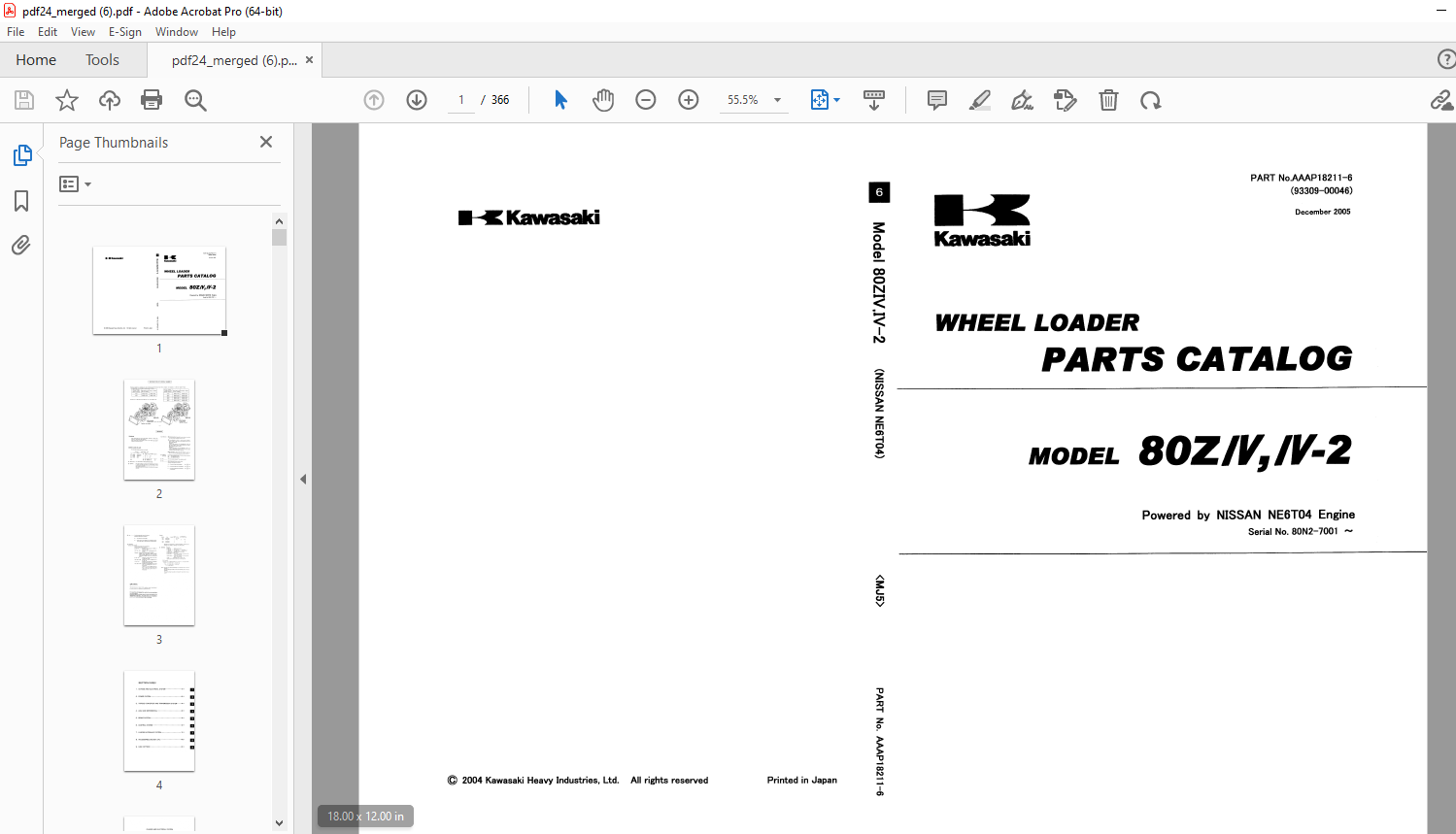The width and height of the screenshot is (1456, 834).
Task: Click 'Printed in Japan' text
Action: (x=801, y=780)
